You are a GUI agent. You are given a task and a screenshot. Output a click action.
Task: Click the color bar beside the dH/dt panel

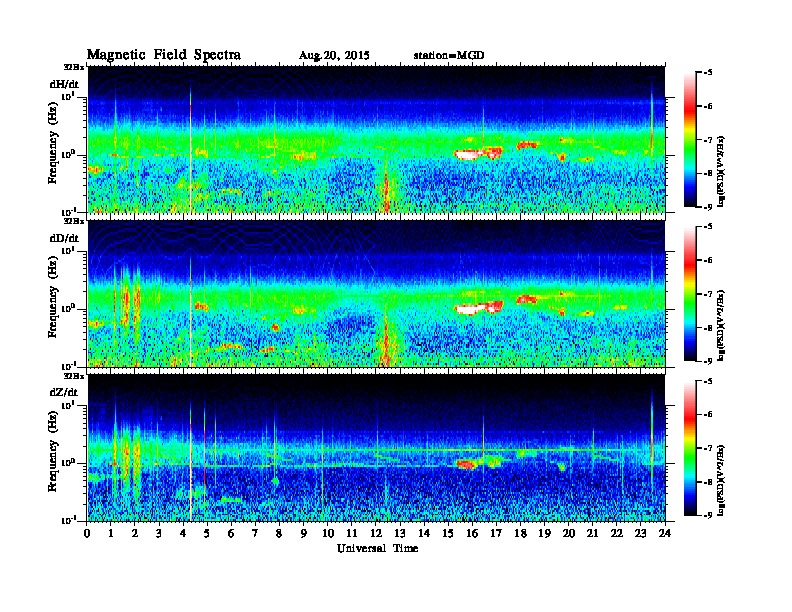click(690, 140)
